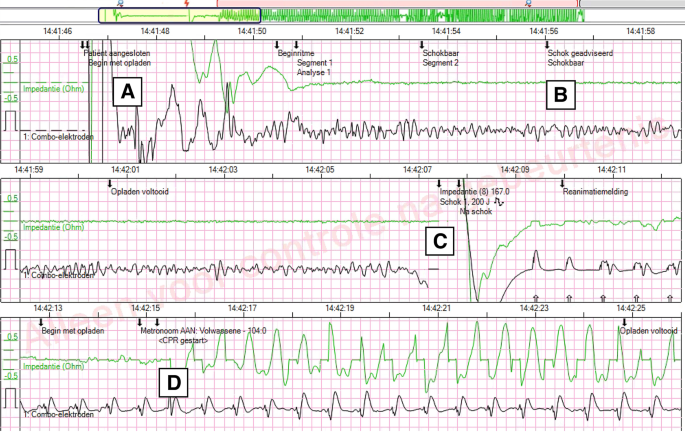Select 'Begin met opladen' in third strip

pyautogui.click(x=73, y=331)
